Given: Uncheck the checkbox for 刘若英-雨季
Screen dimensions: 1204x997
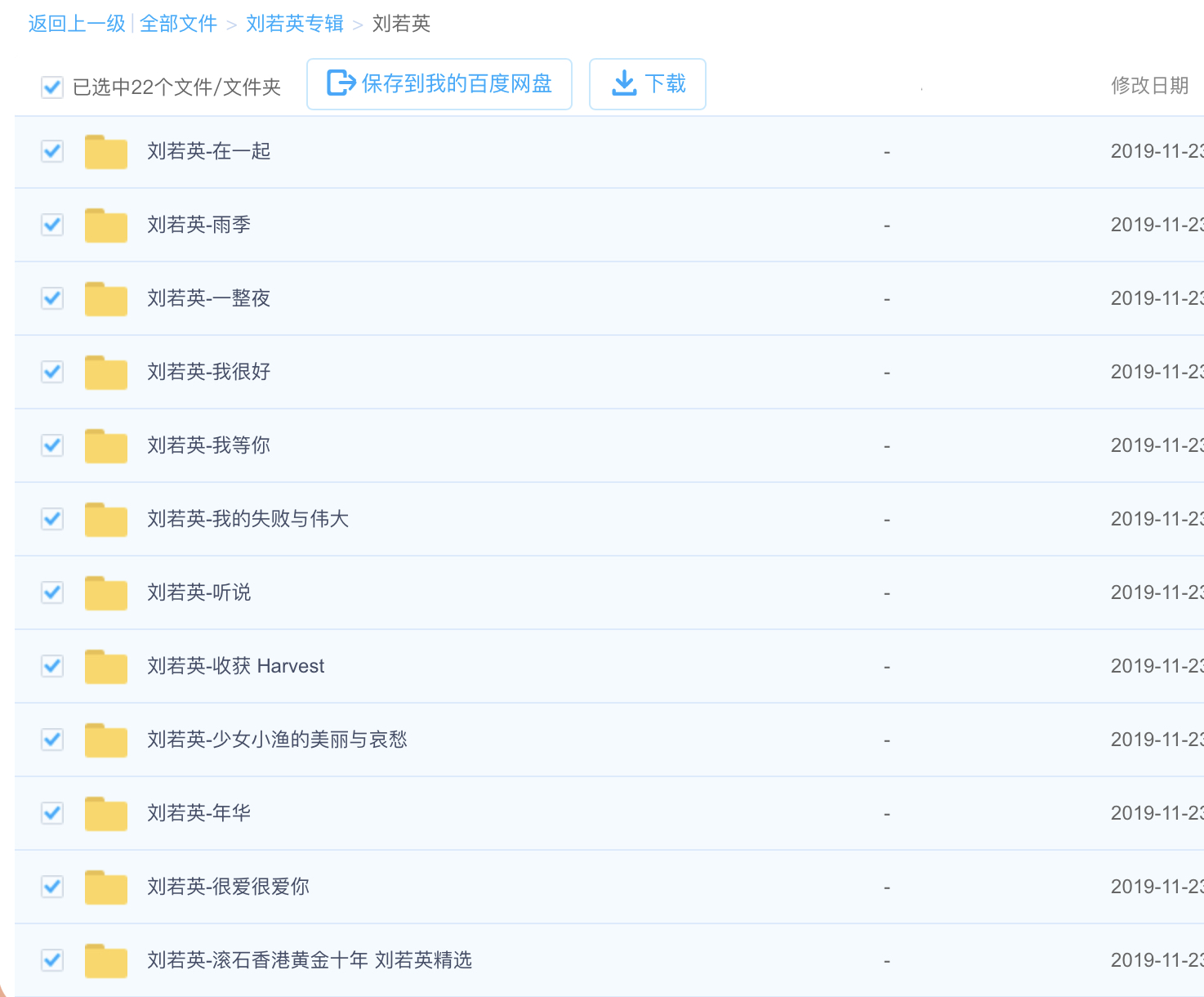Looking at the screenshot, I should click(52, 225).
